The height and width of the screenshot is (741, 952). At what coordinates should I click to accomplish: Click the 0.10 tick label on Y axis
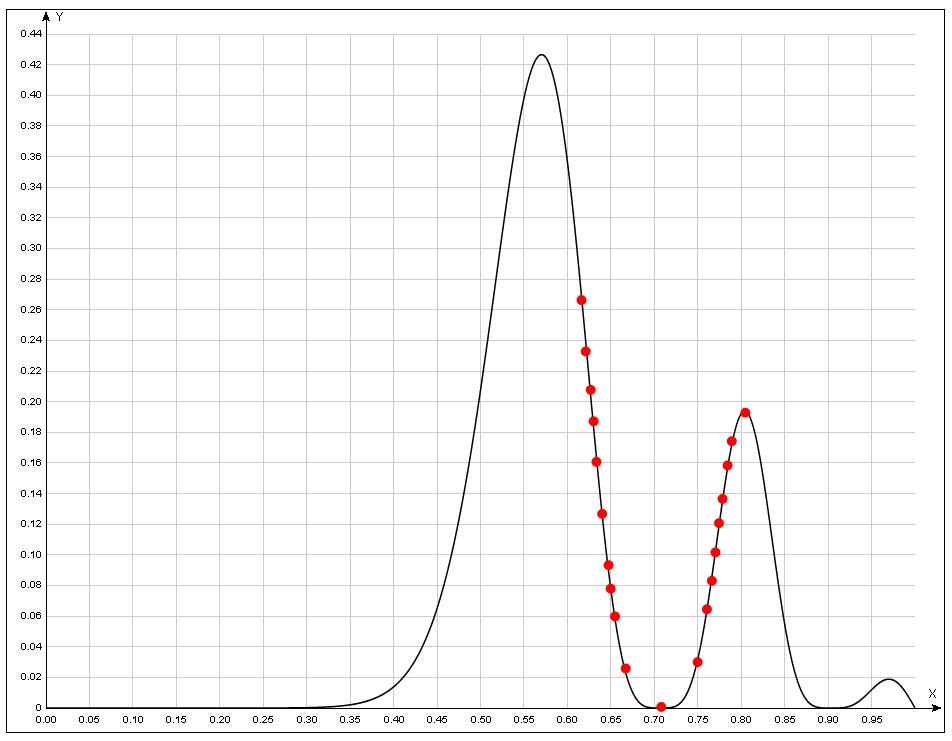[x=31, y=555]
